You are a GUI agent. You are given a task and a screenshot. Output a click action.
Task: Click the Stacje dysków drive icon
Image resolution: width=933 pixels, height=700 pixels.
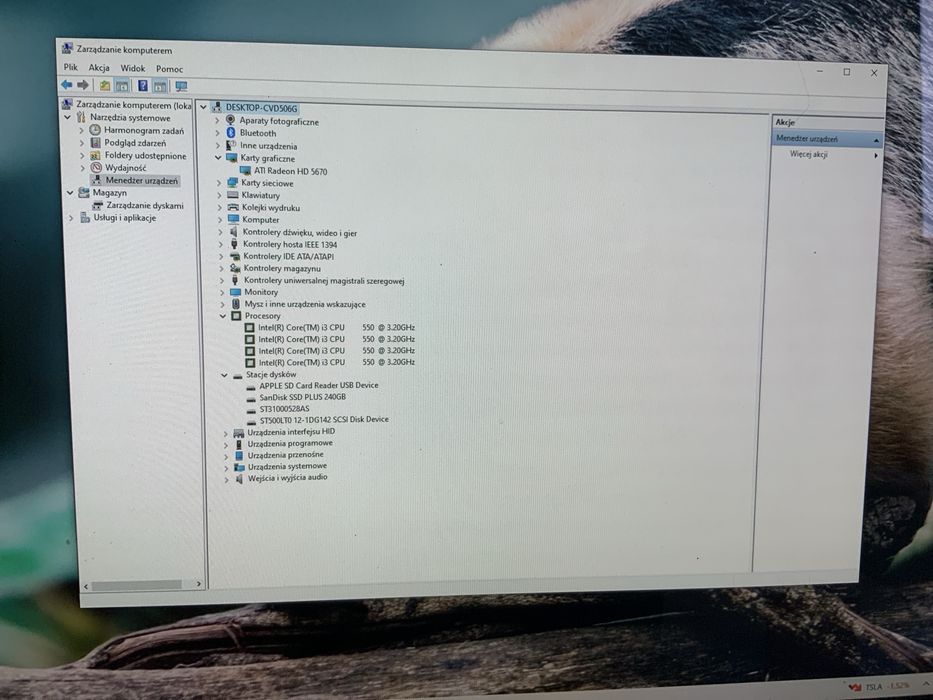click(x=237, y=375)
